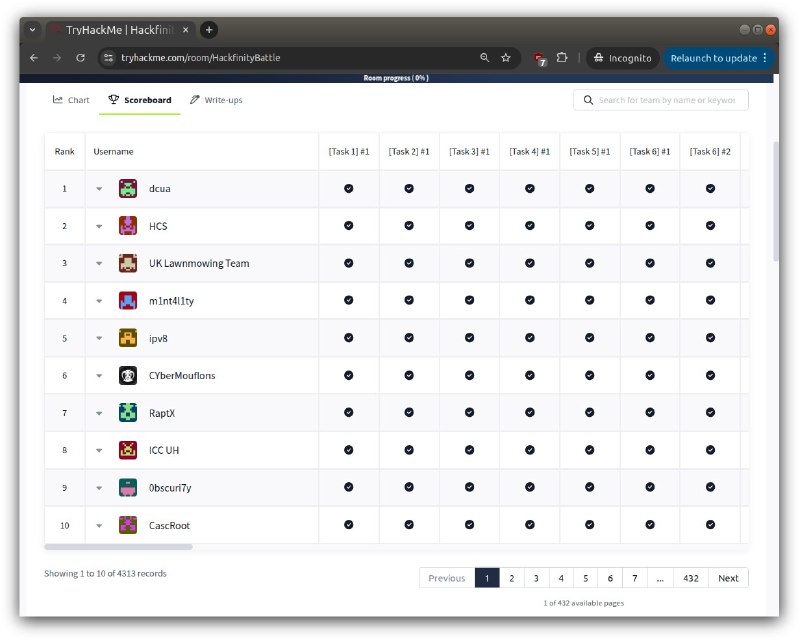This screenshot has width=800, height=640.
Task: Open the Write-ups tab
Action: coord(216,100)
